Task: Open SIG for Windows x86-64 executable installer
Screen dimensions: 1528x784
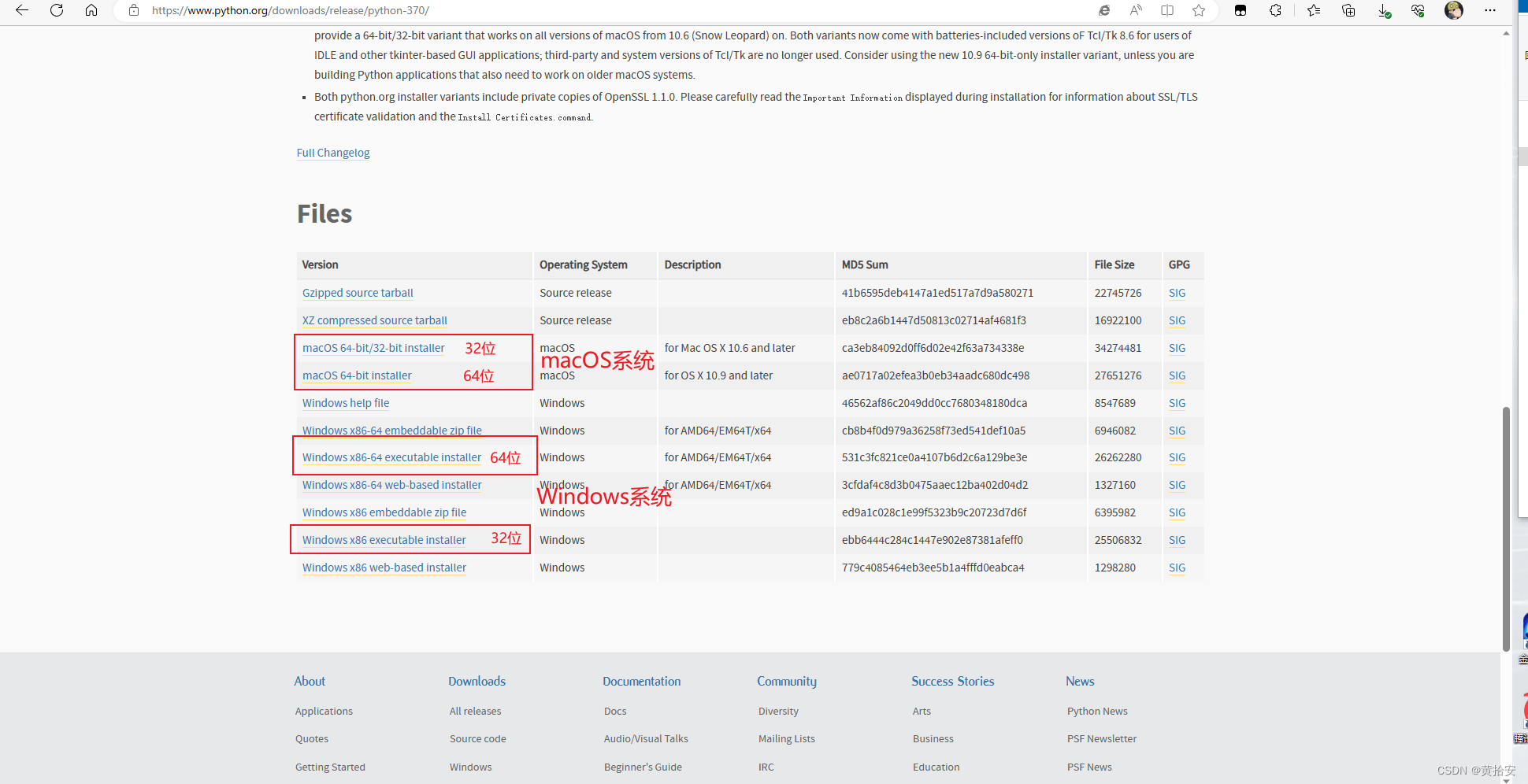Action: 1177,457
